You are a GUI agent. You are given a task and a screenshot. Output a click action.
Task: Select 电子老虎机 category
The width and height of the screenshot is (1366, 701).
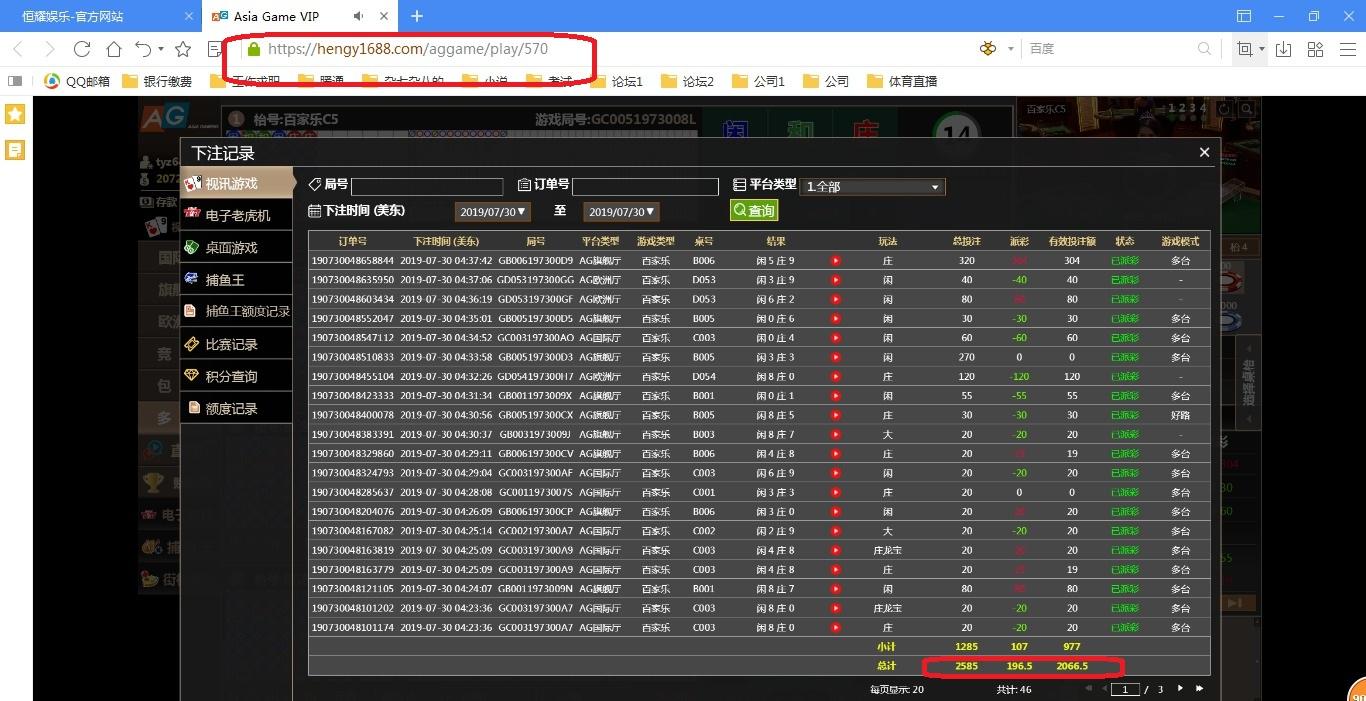[237, 215]
